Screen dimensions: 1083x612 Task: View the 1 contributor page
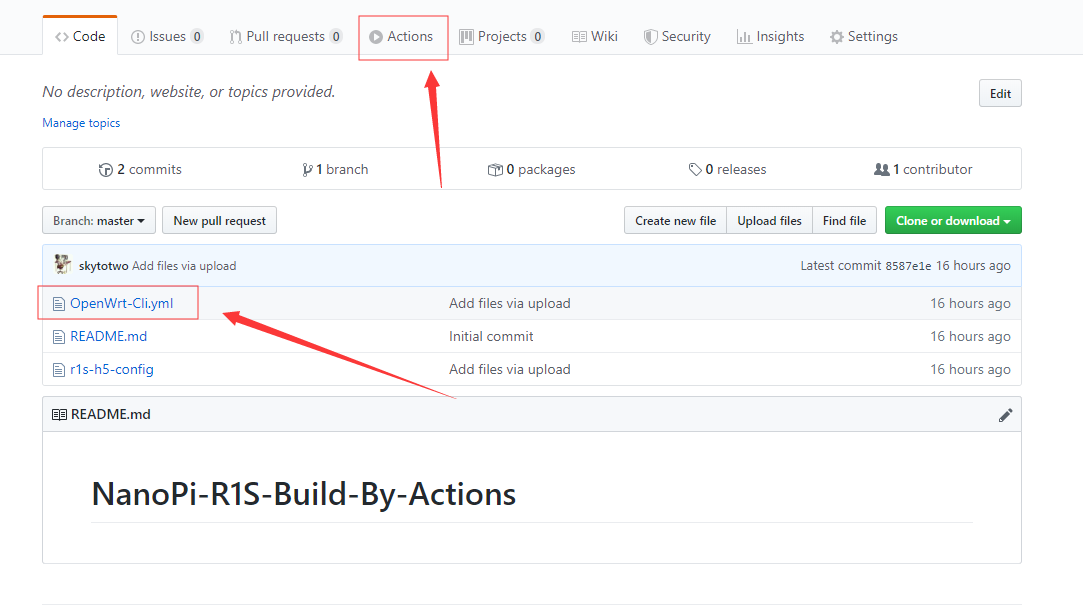[923, 169]
